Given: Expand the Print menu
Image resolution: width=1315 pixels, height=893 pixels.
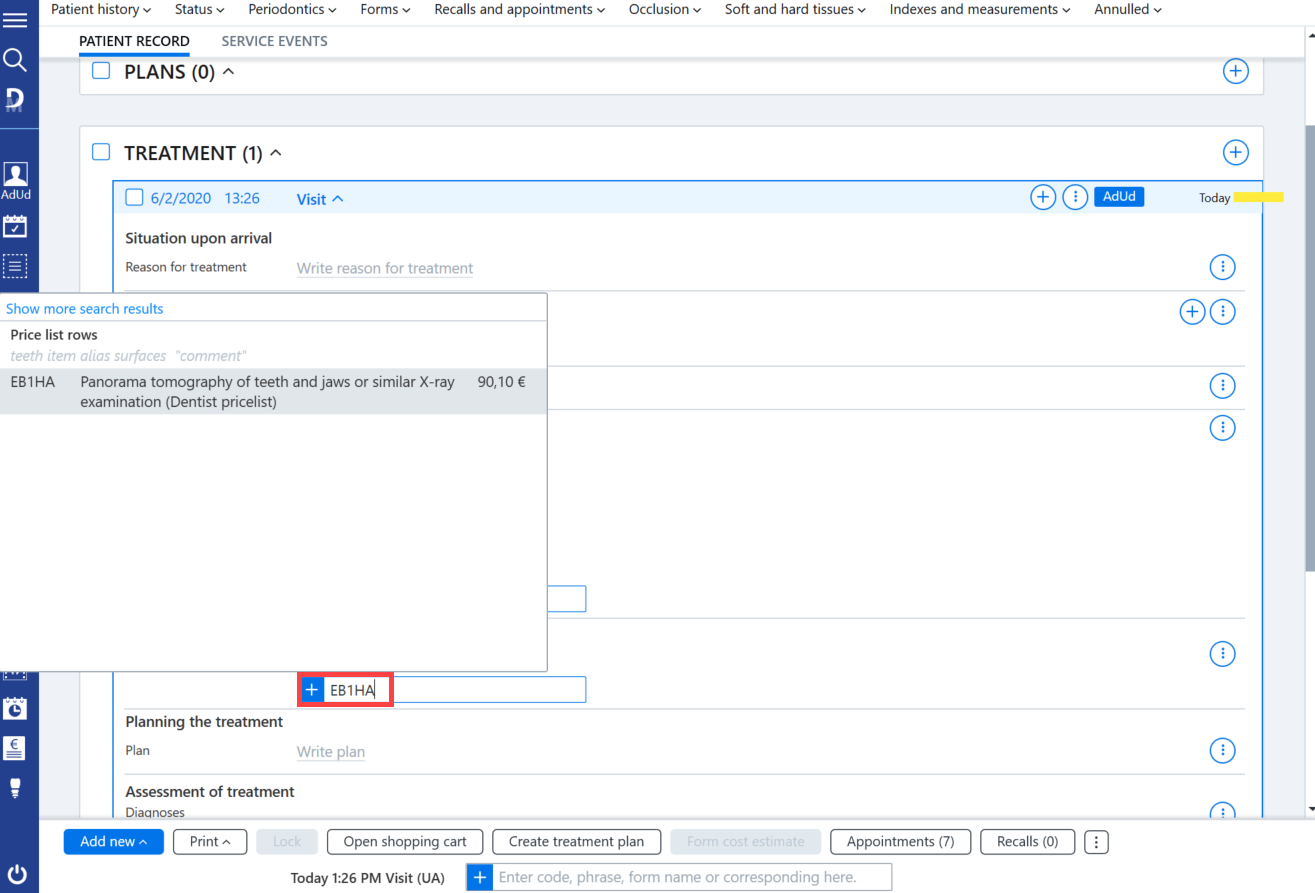Looking at the screenshot, I should click(x=210, y=842).
